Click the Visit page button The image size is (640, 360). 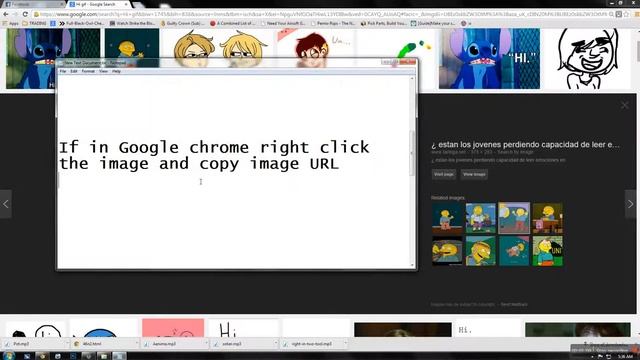[444, 174]
